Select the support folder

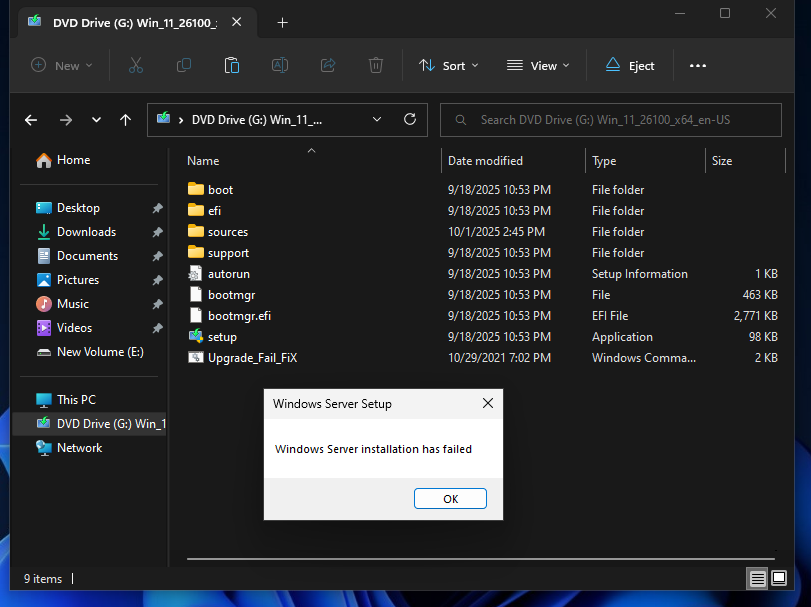coord(218,253)
